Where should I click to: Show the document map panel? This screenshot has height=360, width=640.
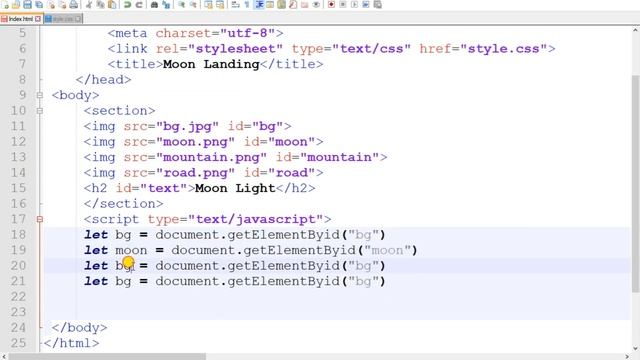tap(281, 5)
